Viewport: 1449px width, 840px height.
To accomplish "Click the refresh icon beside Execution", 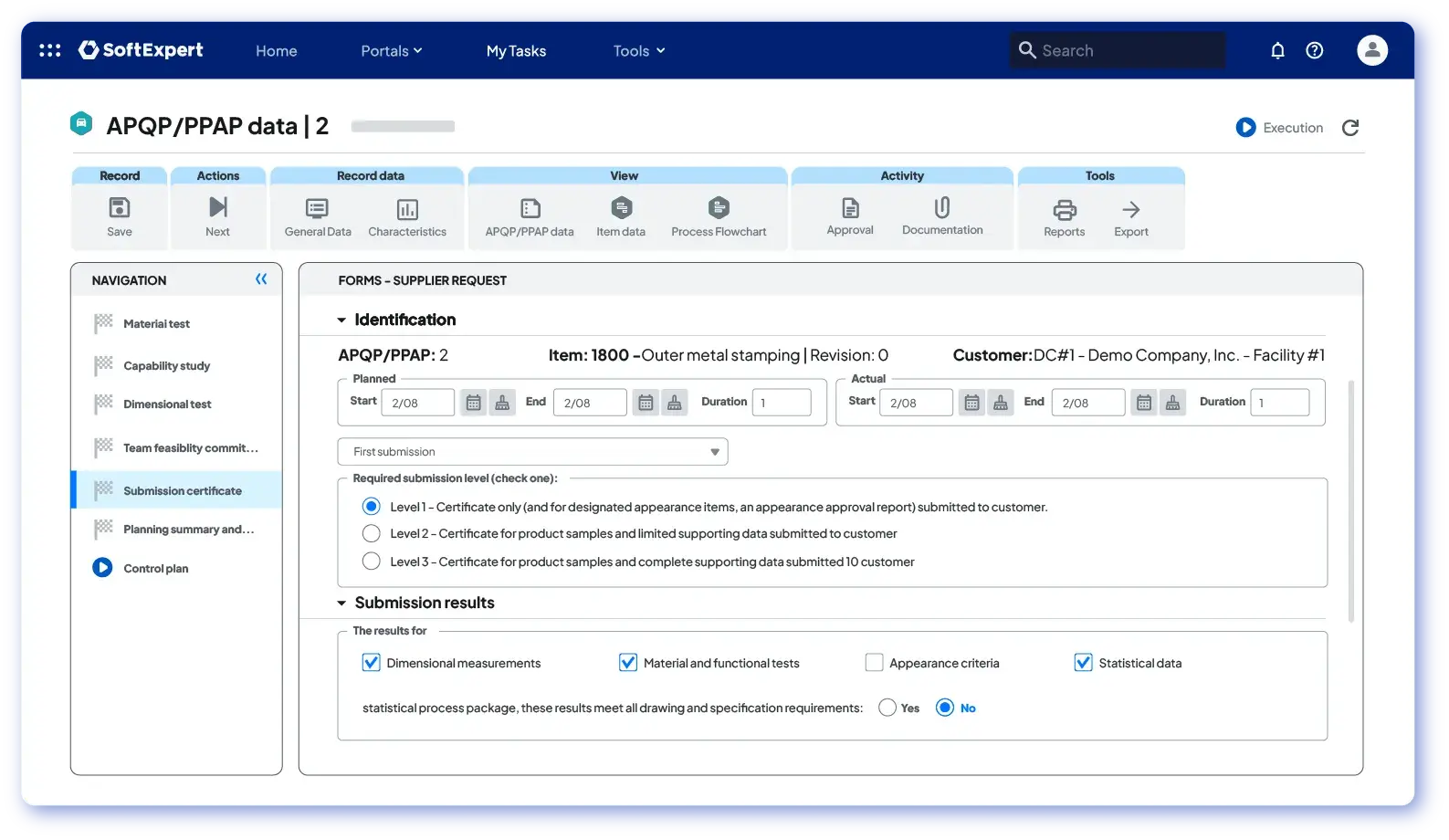I will click(x=1350, y=128).
